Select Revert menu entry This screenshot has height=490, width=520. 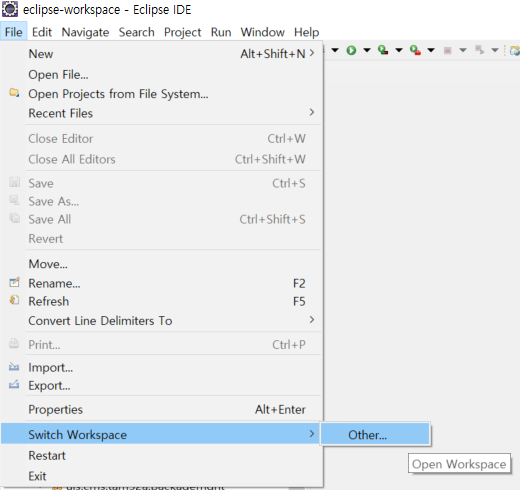tap(162, 239)
